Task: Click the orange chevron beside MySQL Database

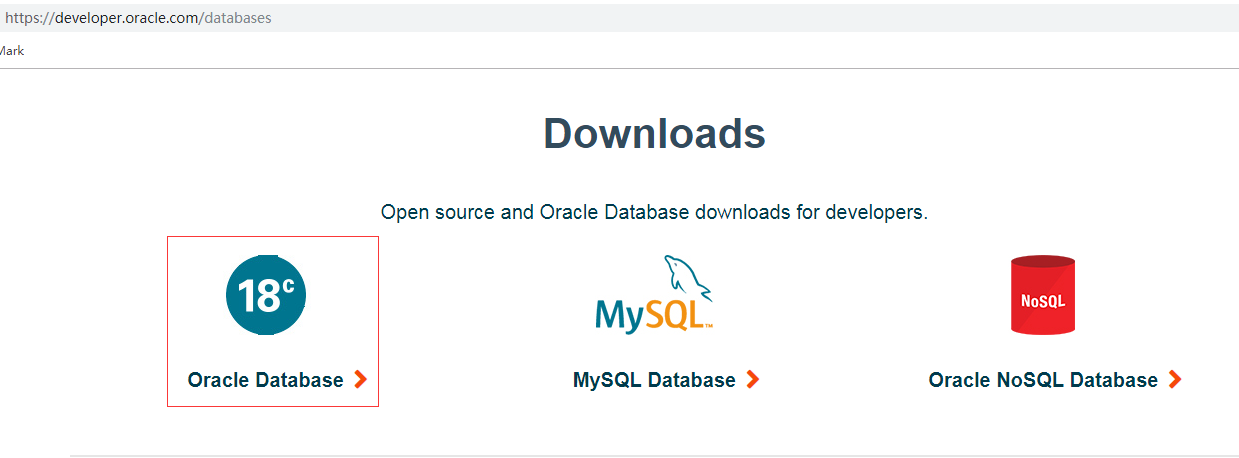Action: (x=753, y=380)
